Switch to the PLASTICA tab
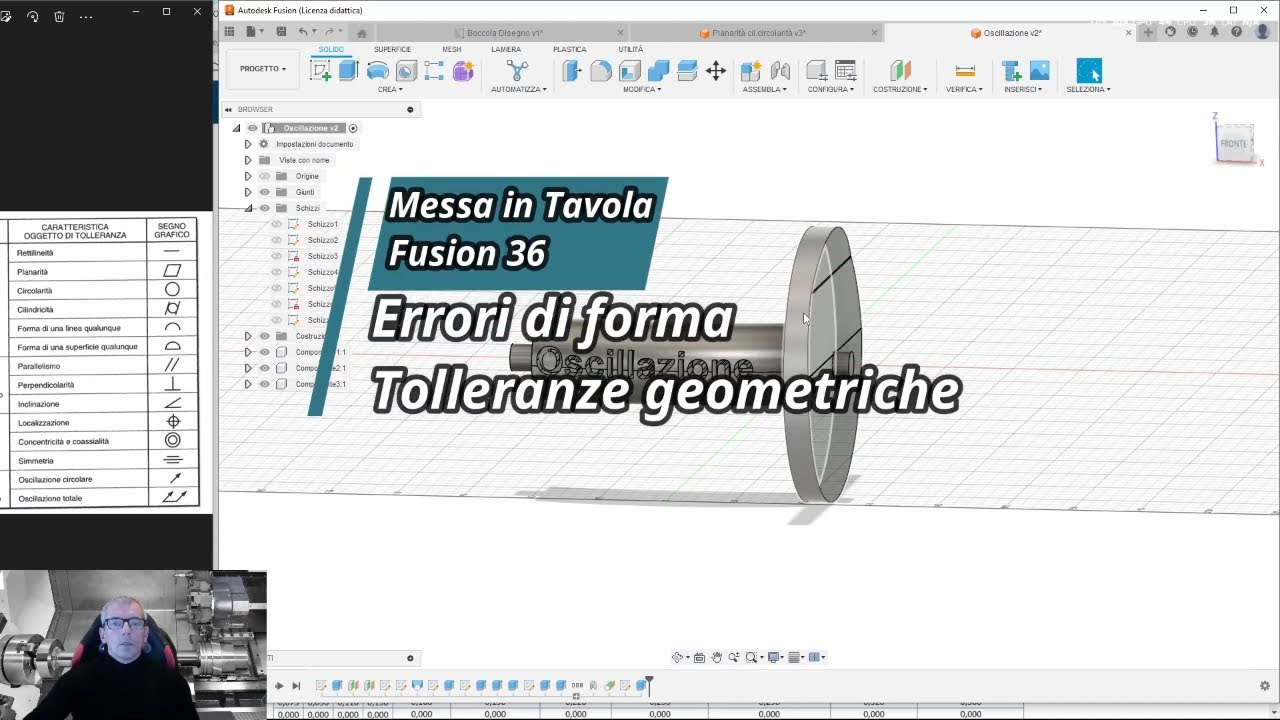Screen dimensions: 1280x720 [570, 49]
